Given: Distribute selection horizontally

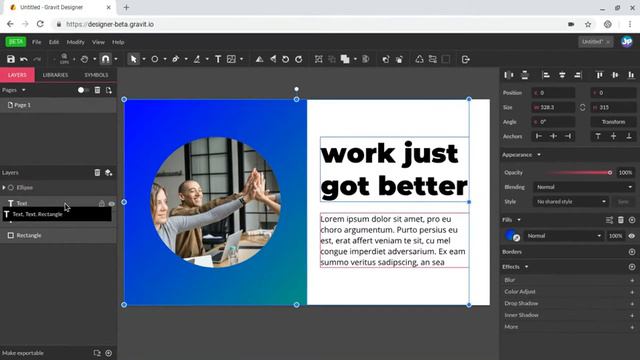Looking at the screenshot, I should coord(509,75).
